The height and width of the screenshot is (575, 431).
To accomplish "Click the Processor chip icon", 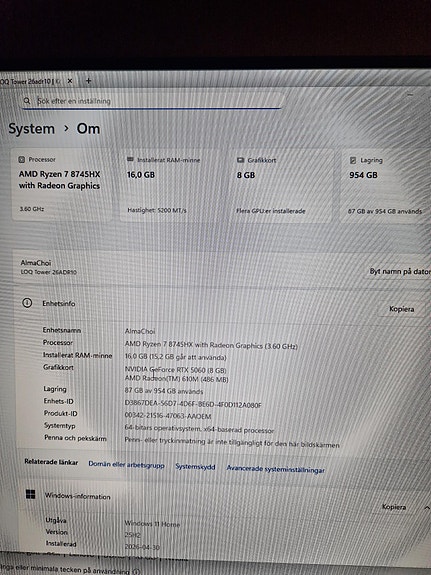I will (x=22, y=160).
